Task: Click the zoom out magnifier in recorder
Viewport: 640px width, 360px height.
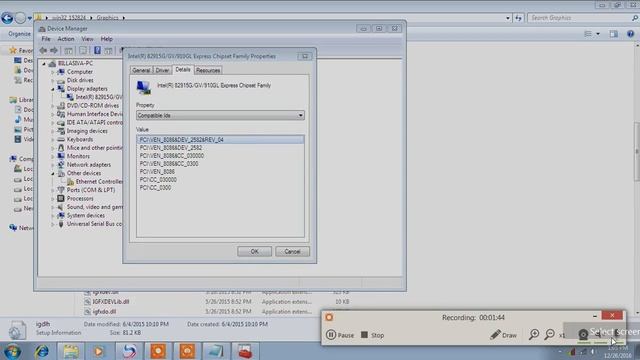Action: click(550, 335)
